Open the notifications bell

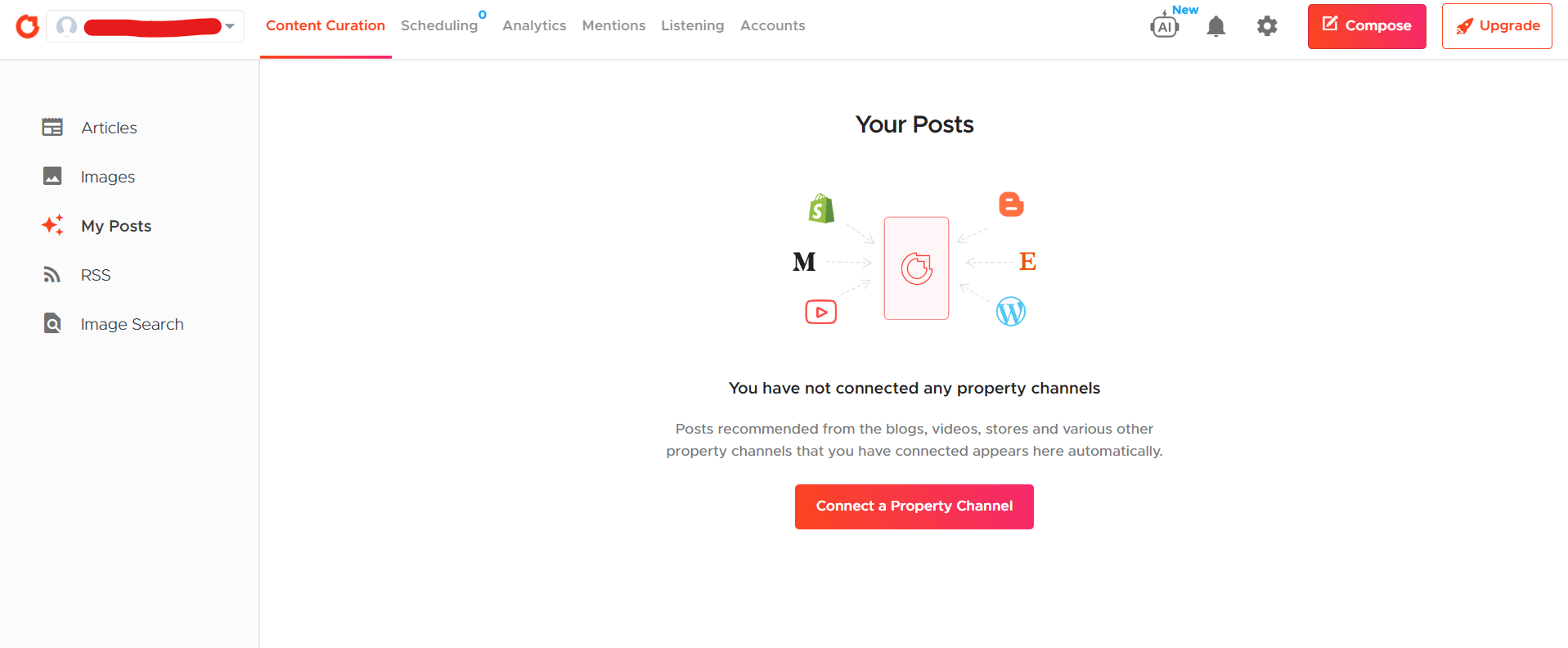tap(1216, 26)
